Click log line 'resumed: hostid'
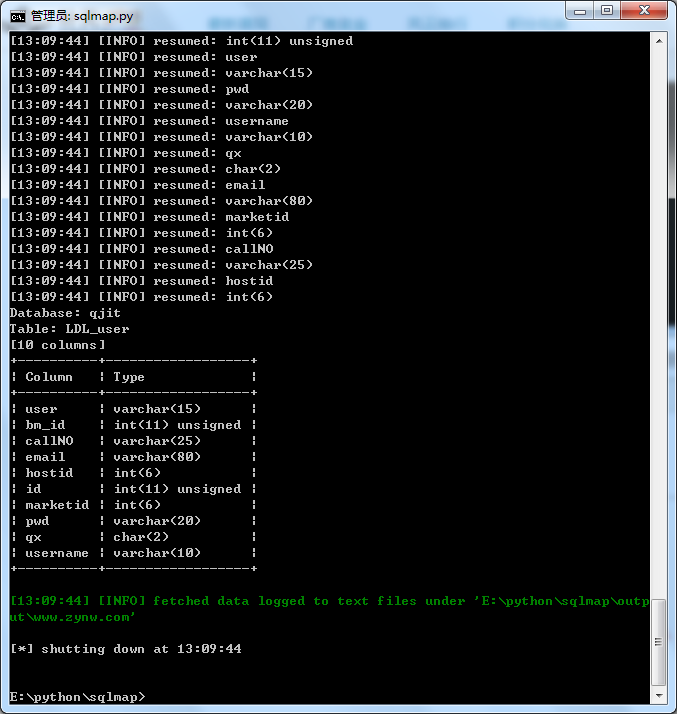 pos(142,280)
